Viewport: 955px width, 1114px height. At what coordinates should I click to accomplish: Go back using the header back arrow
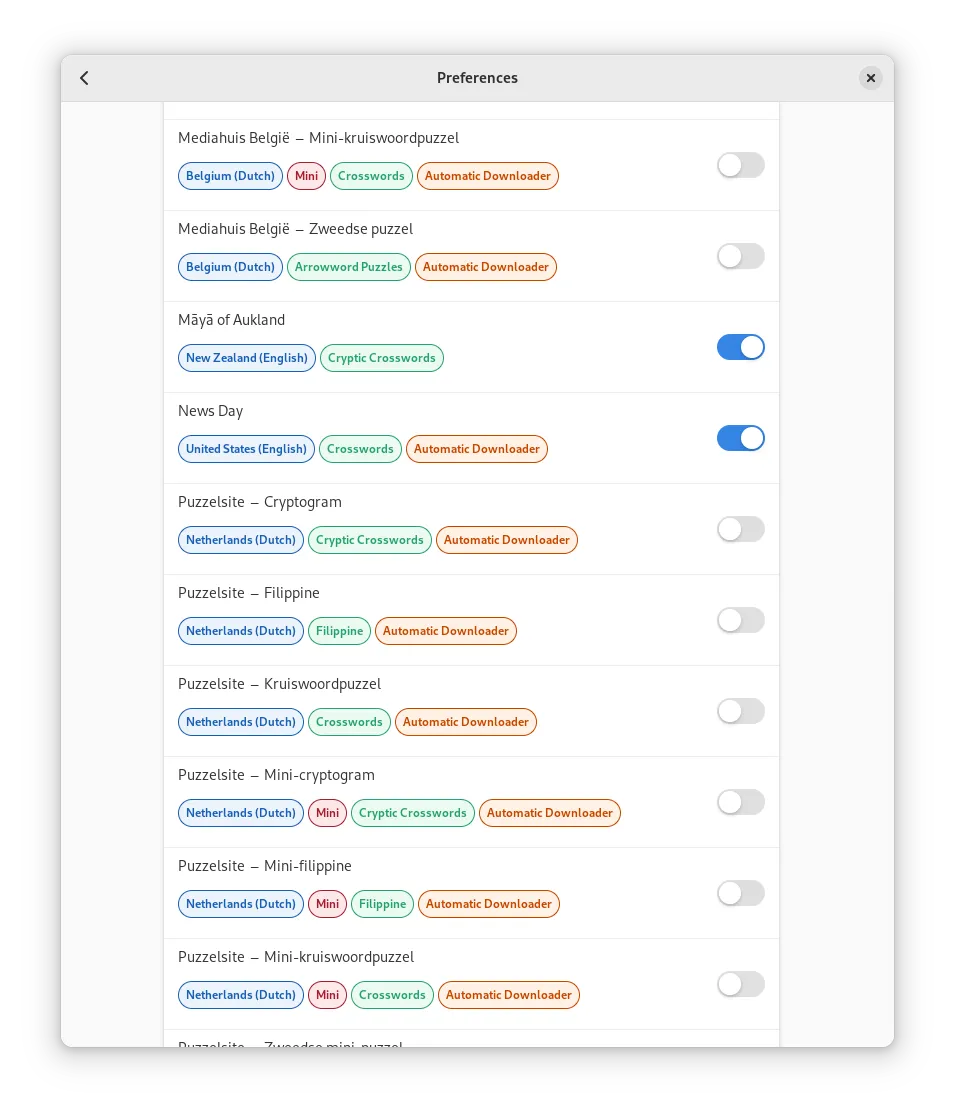[x=85, y=78]
